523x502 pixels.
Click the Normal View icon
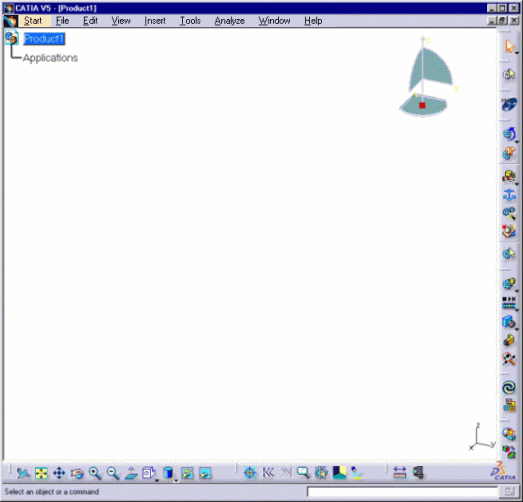click(x=131, y=473)
